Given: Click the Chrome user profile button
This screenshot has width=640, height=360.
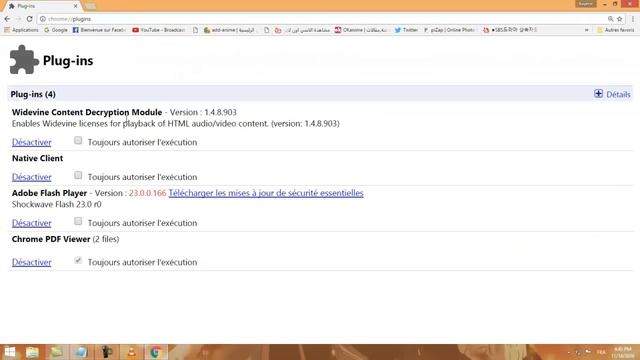Looking at the screenshot, I should [585, 4].
